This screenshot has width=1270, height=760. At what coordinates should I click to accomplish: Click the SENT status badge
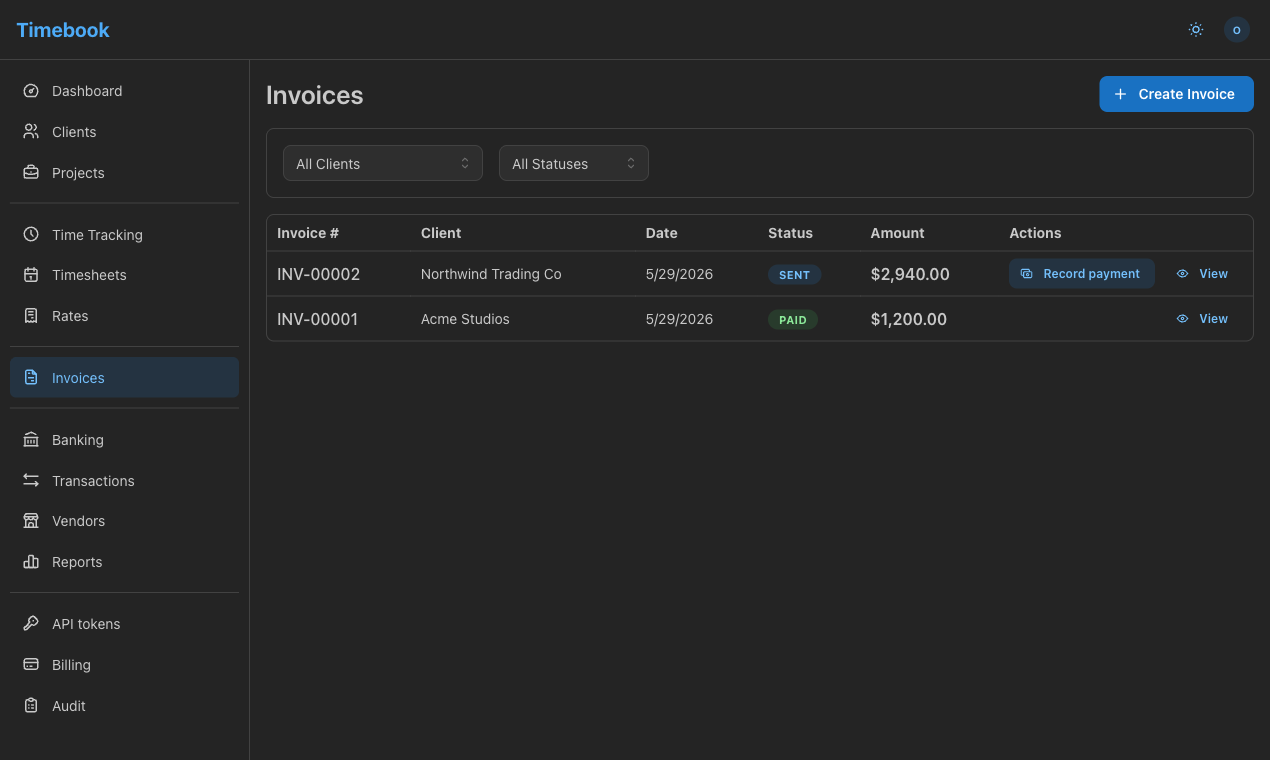[x=795, y=274]
